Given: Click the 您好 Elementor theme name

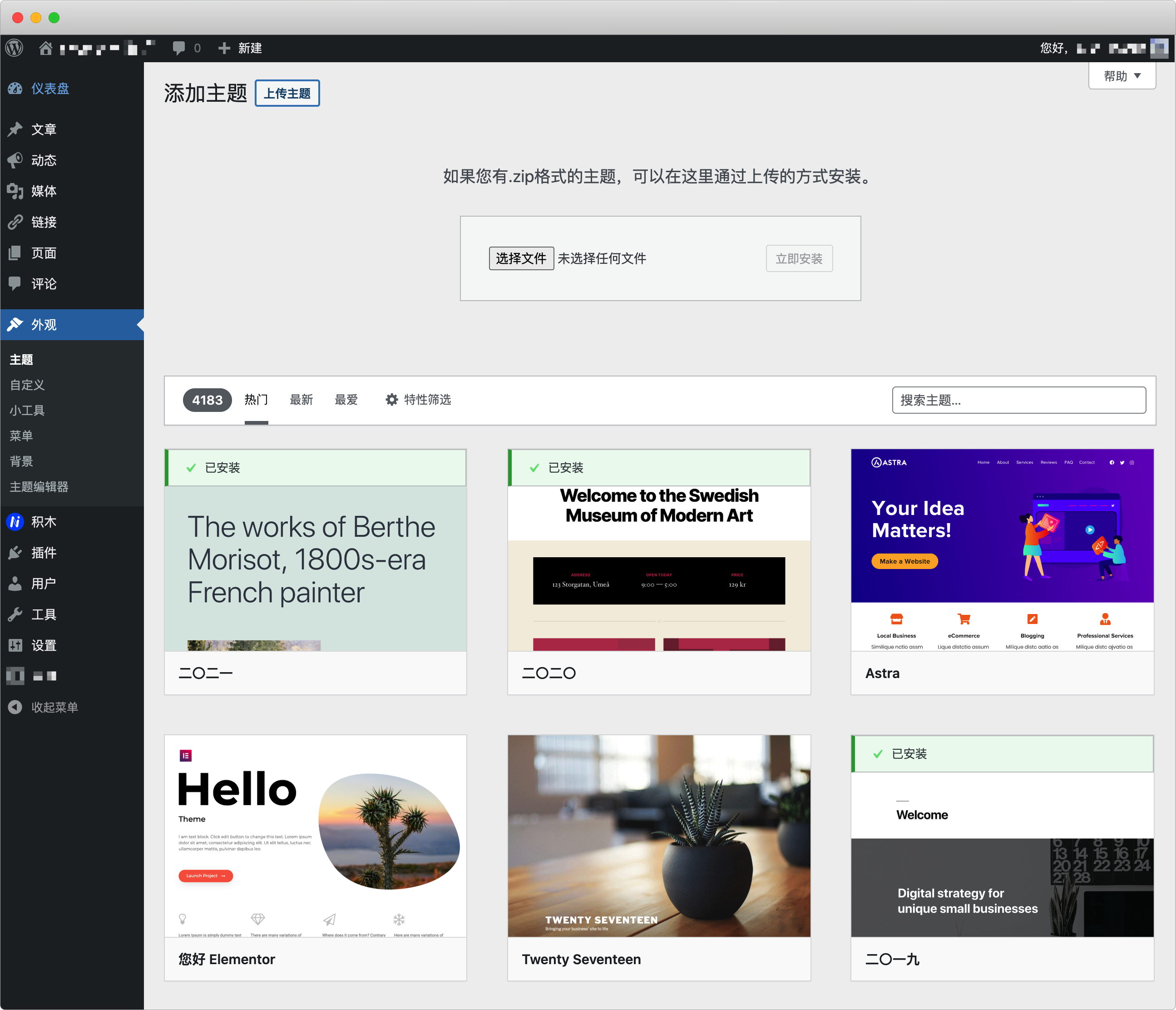Looking at the screenshot, I should [x=227, y=960].
